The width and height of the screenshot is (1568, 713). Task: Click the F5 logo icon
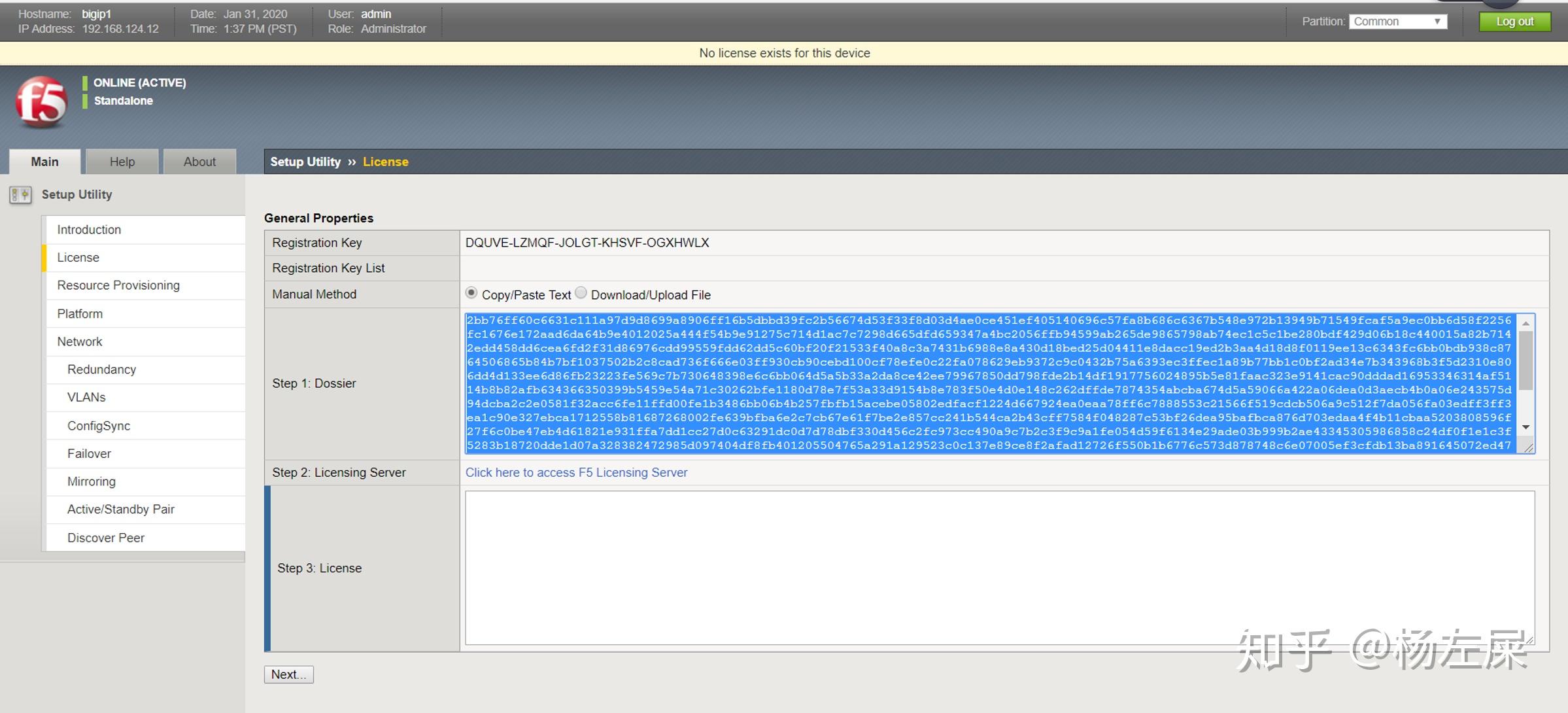42,101
